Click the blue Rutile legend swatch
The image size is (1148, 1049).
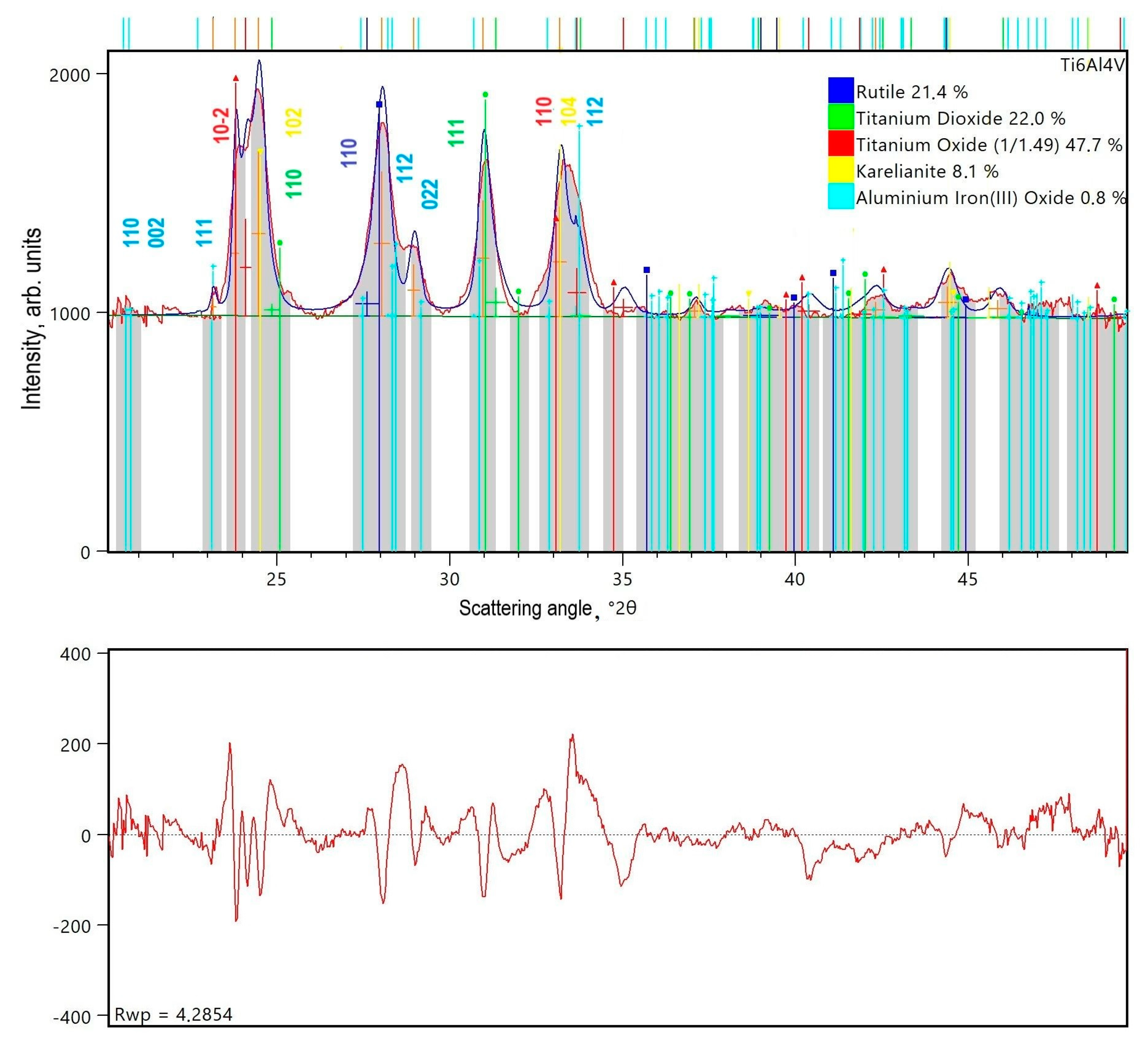[841, 90]
